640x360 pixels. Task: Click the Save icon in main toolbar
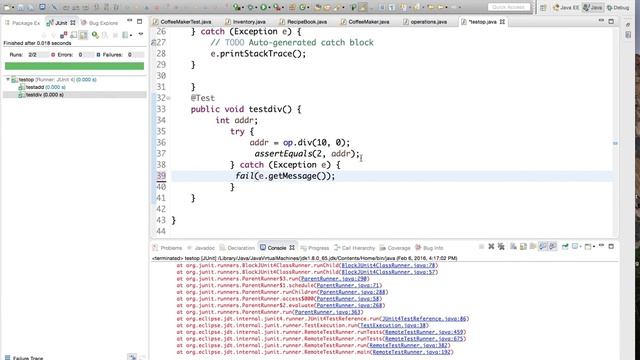[20, 7]
